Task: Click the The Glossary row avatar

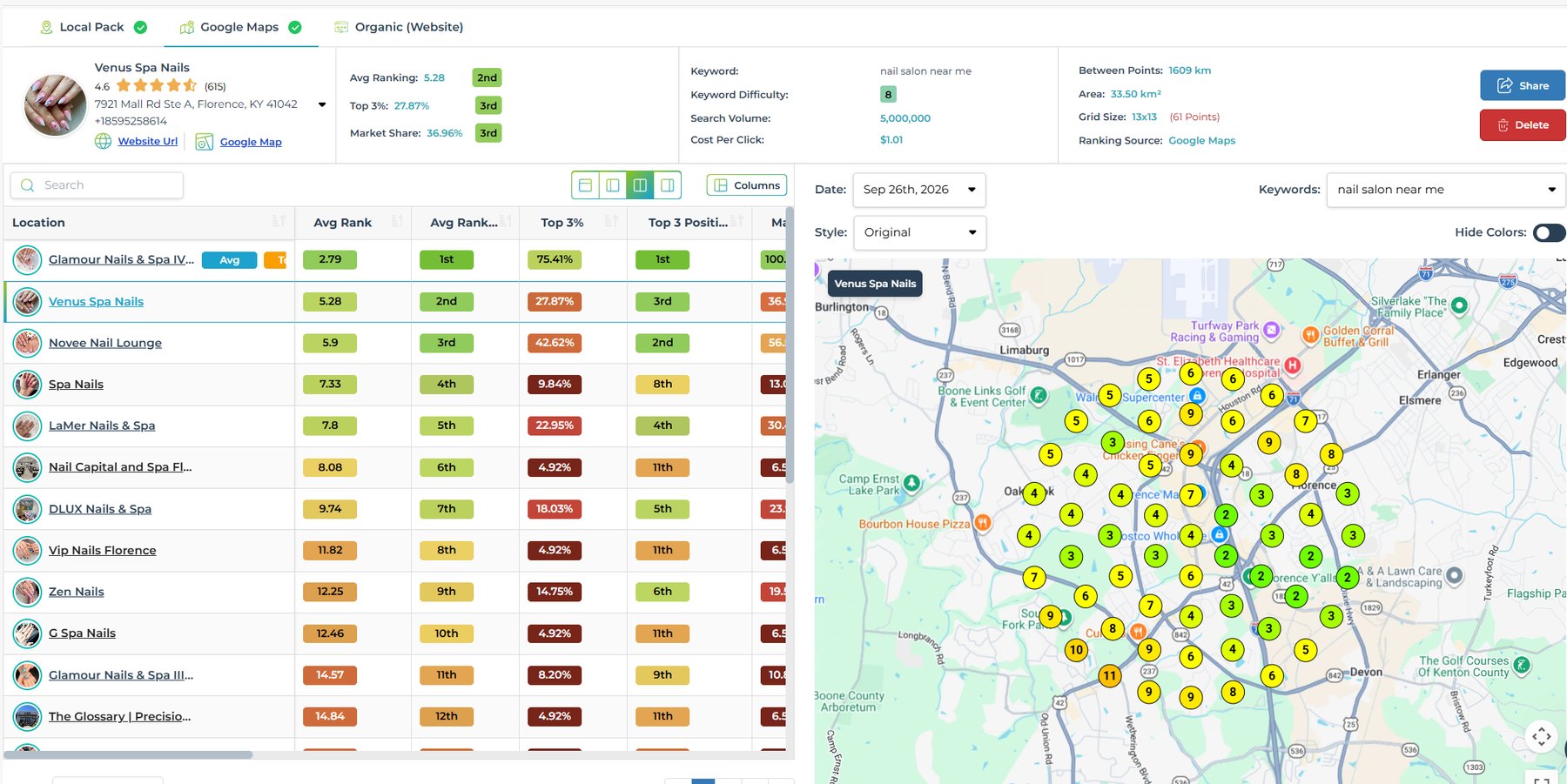Action: coord(27,716)
